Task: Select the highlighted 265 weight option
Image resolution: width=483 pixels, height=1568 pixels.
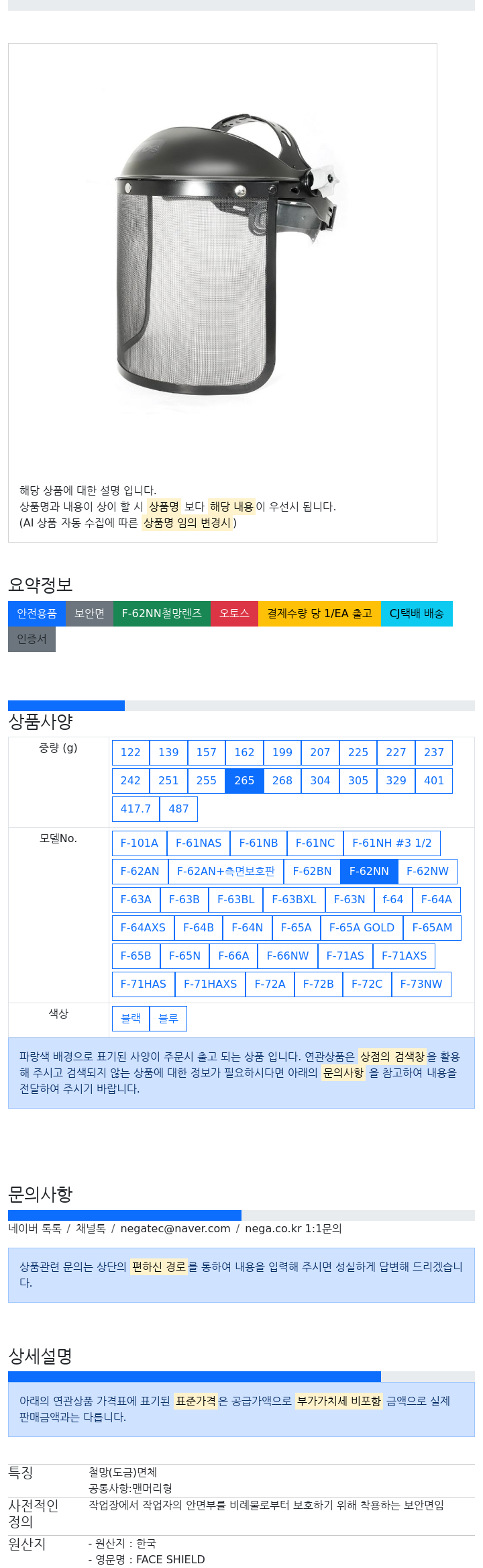Action: (x=244, y=781)
